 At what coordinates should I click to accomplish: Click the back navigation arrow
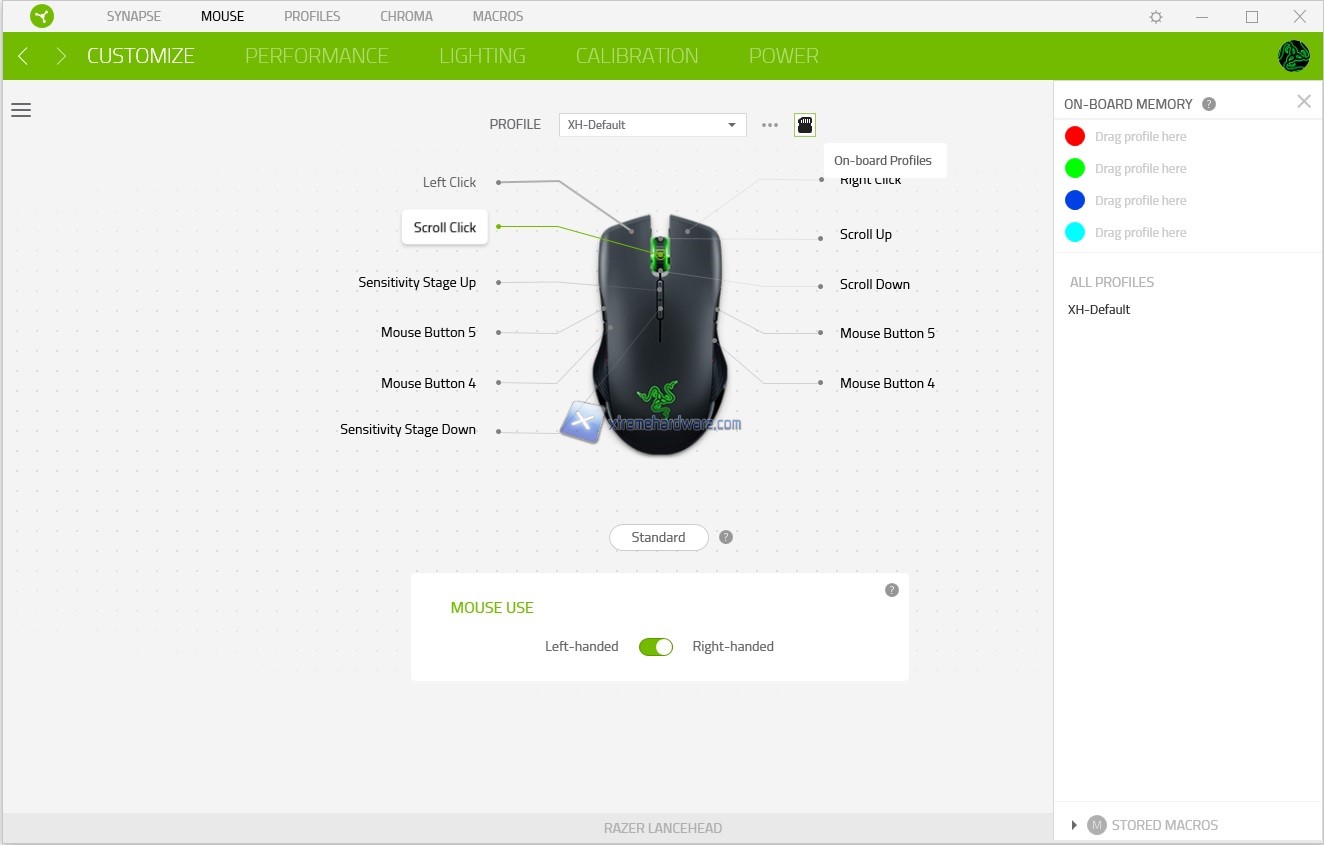coord(23,56)
